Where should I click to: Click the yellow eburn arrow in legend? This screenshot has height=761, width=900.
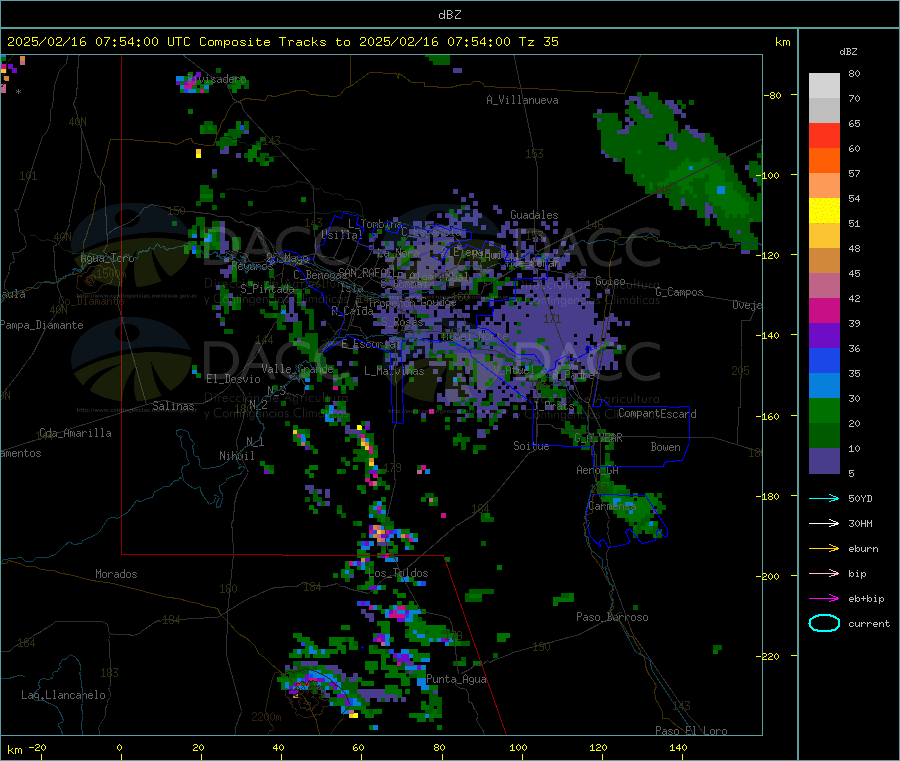pos(824,549)
